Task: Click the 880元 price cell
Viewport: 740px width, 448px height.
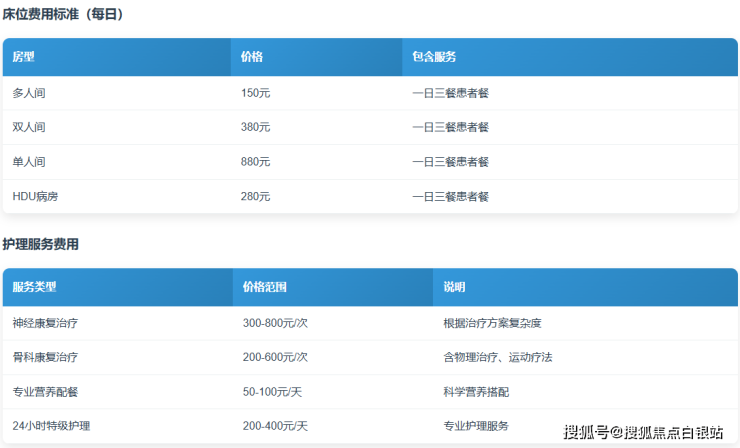Action: coord(255,161)
